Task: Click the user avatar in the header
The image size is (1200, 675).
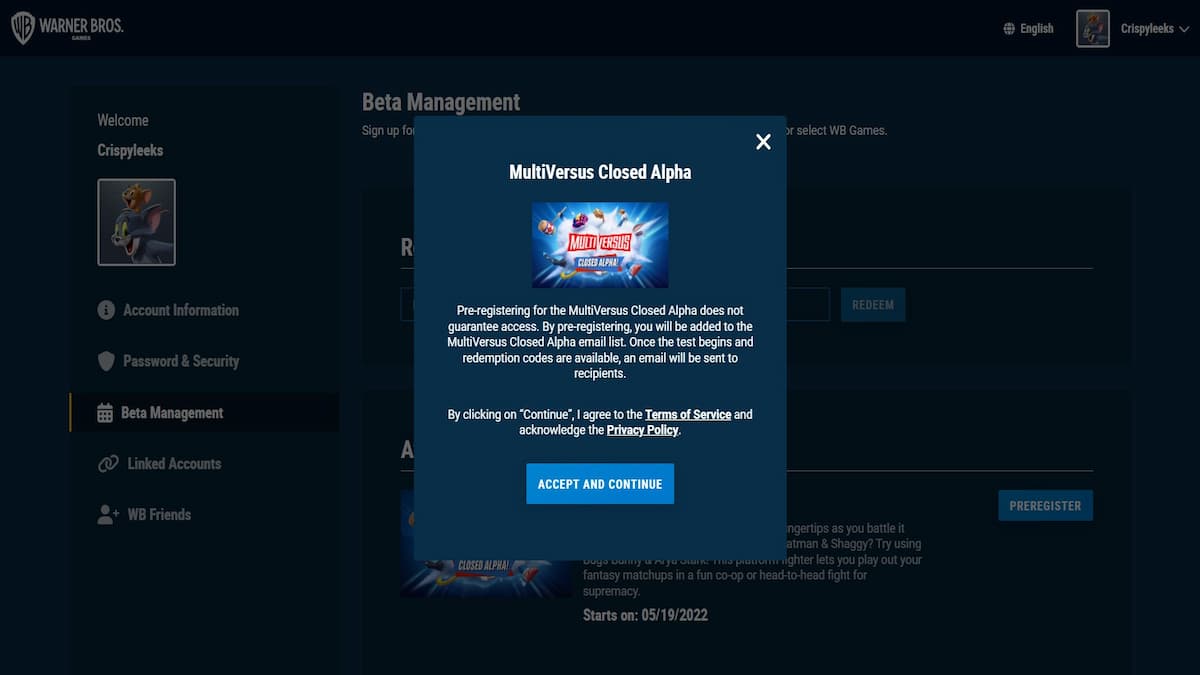Action: (x=1092, y=29)
